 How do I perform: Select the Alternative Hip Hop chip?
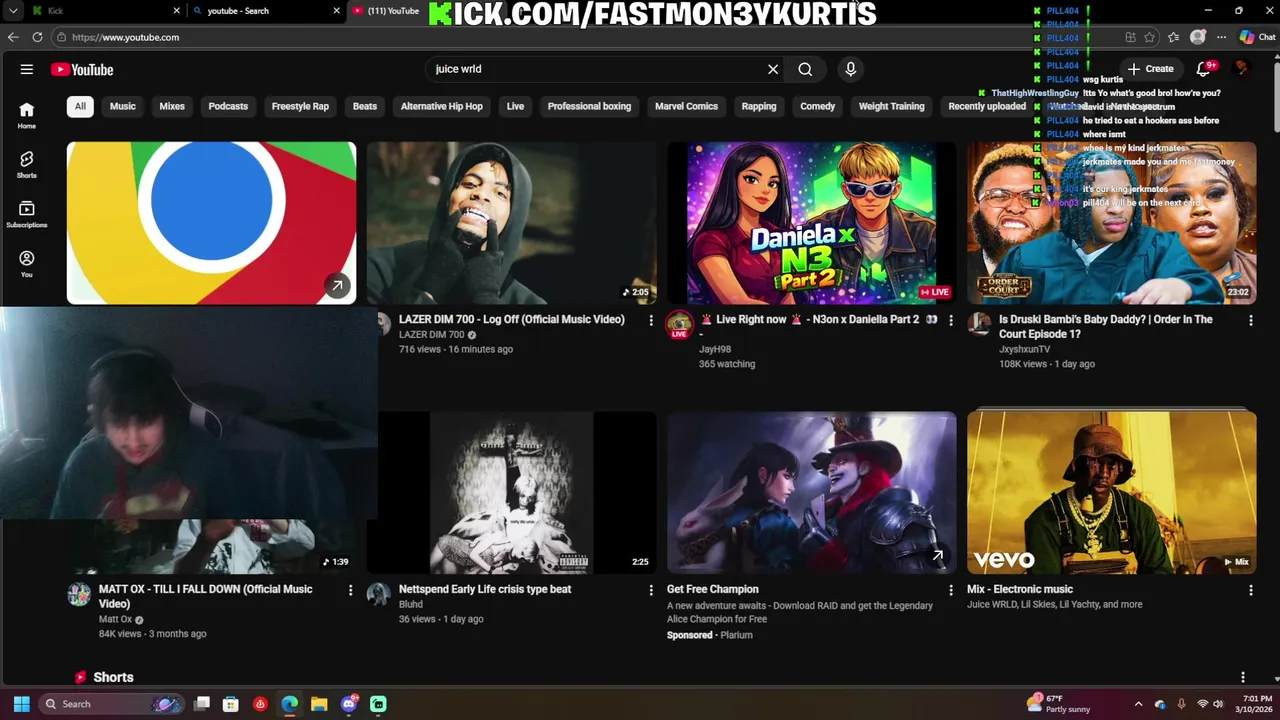[442, 106]
